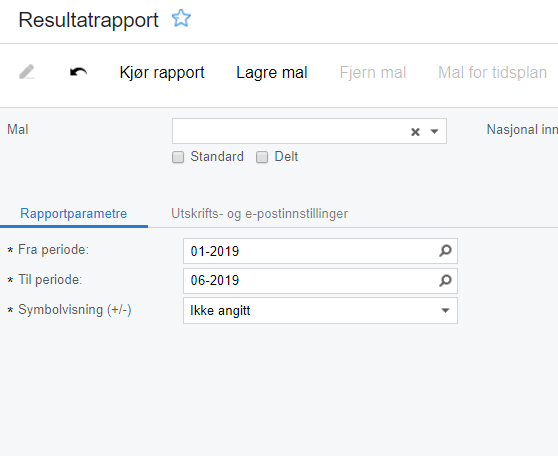Screen dimensions: 558x456
Task: Open lookup for Til periode magnifier
Action: point(445,281)
